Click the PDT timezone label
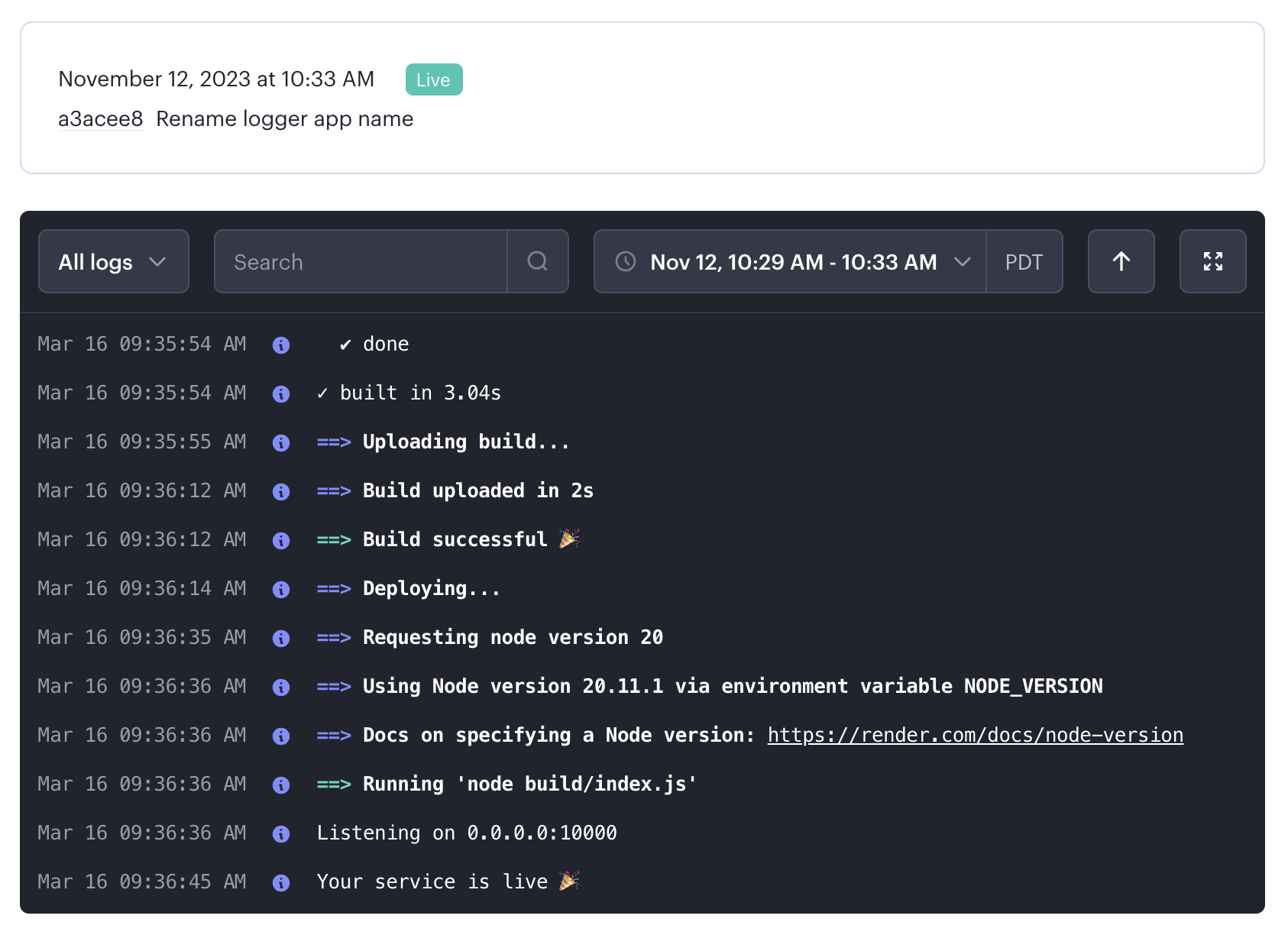This screenshot has height=935, width=1288. [x=1024, y=261]
